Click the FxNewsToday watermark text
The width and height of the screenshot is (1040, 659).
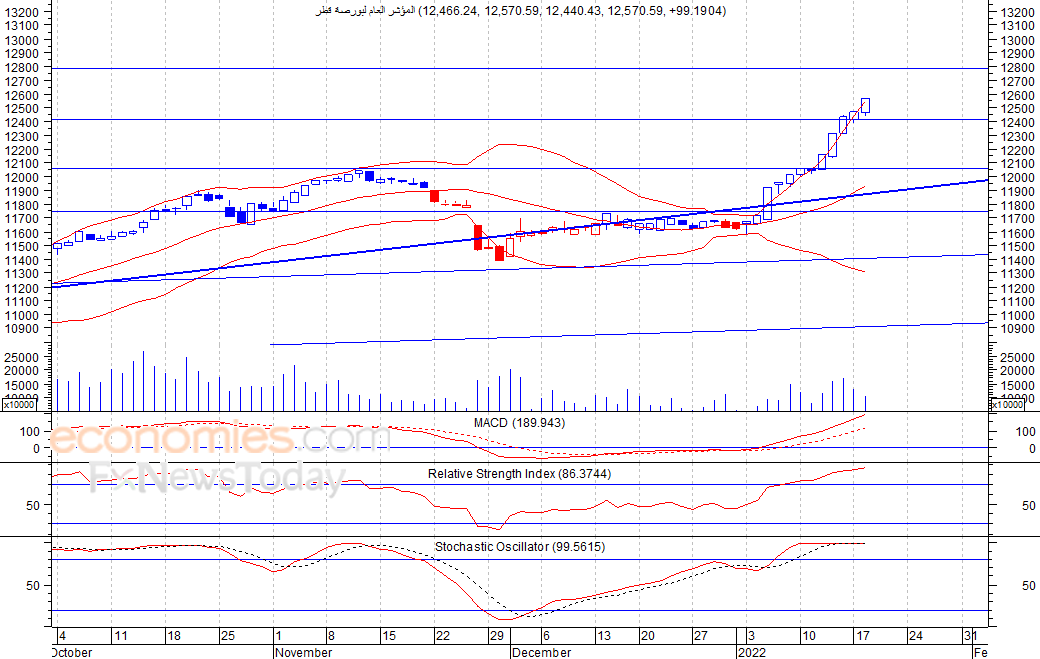[x=218, y=476]
